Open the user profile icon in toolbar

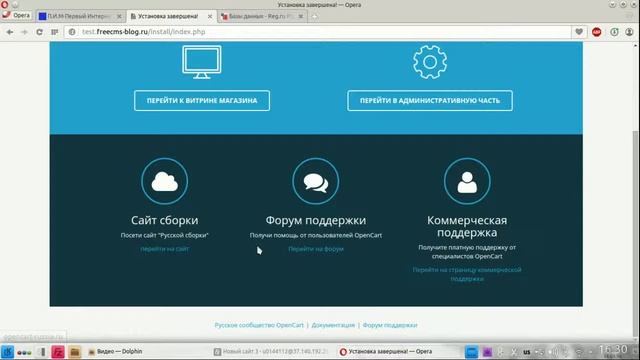point(629,32)
